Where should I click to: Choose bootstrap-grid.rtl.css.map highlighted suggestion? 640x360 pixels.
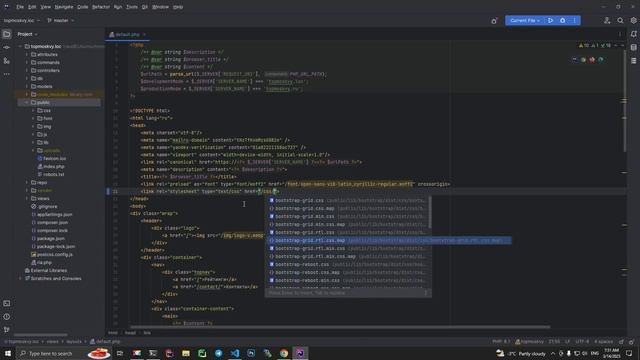click(x=389, y=240)
